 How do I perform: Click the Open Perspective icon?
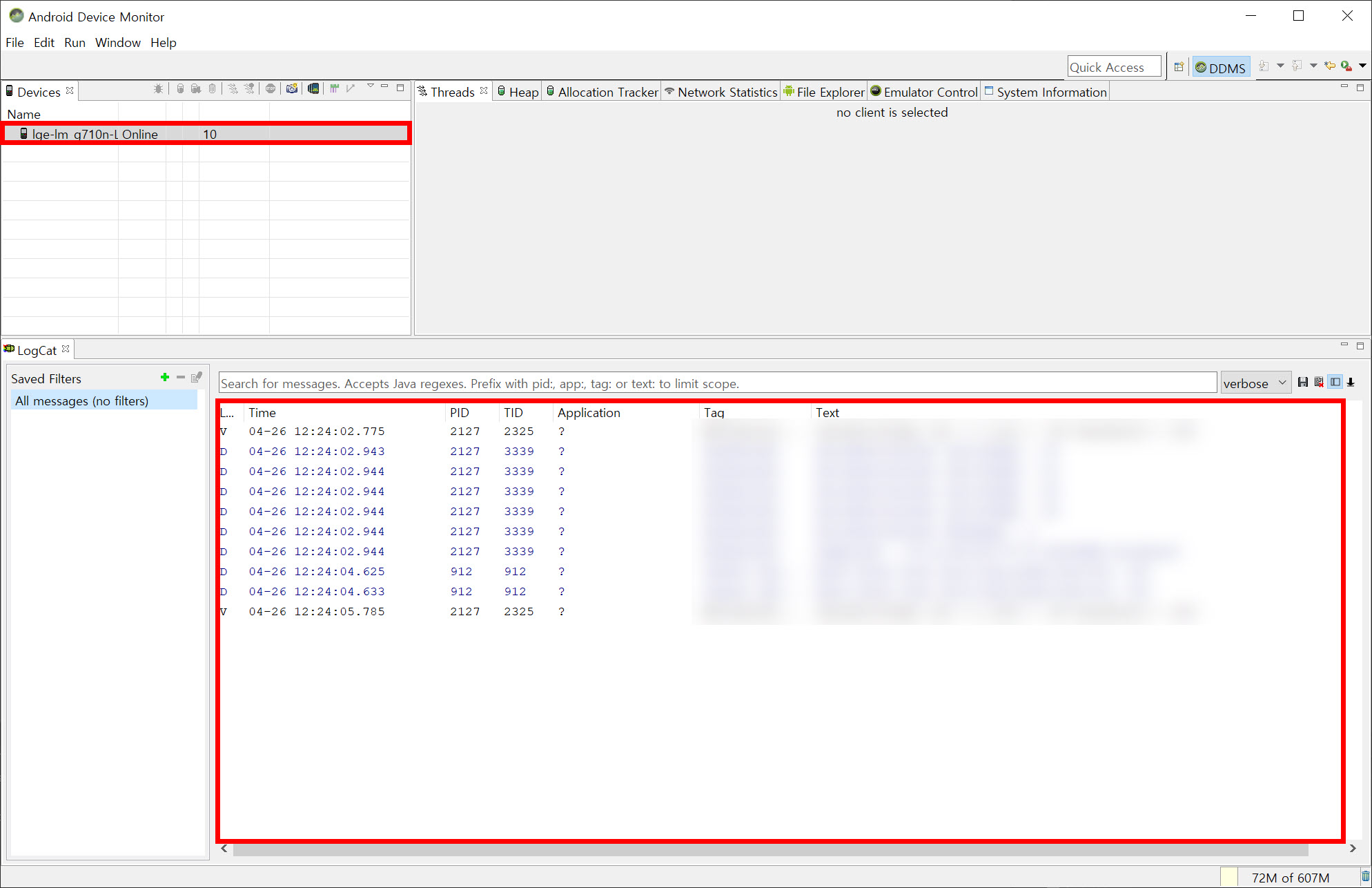[1179, 67]
